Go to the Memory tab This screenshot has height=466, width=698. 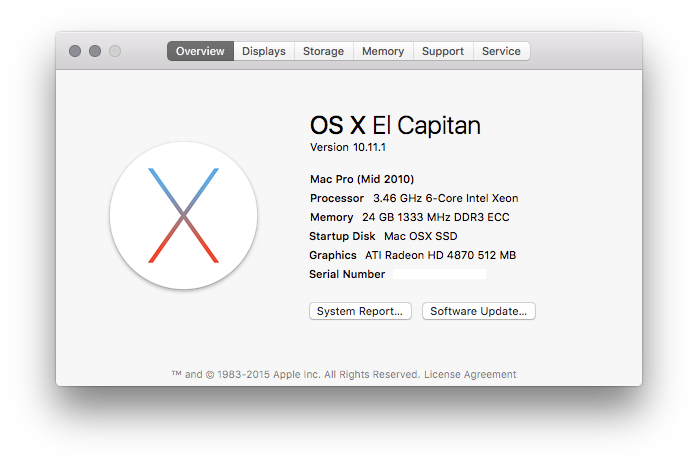pyautogui.click(x=383, y=51)
